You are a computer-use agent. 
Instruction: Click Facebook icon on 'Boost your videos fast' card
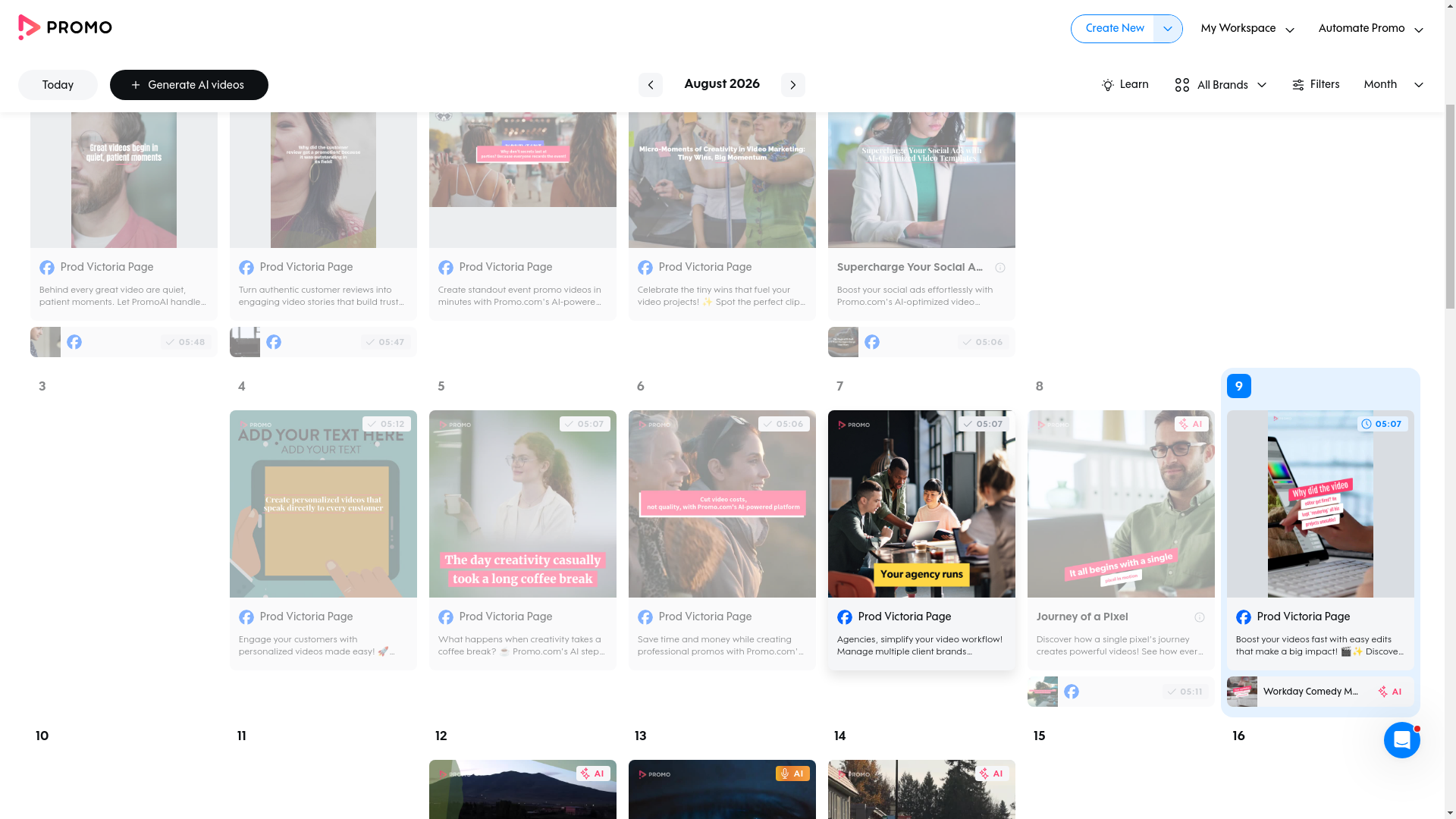1244,617
